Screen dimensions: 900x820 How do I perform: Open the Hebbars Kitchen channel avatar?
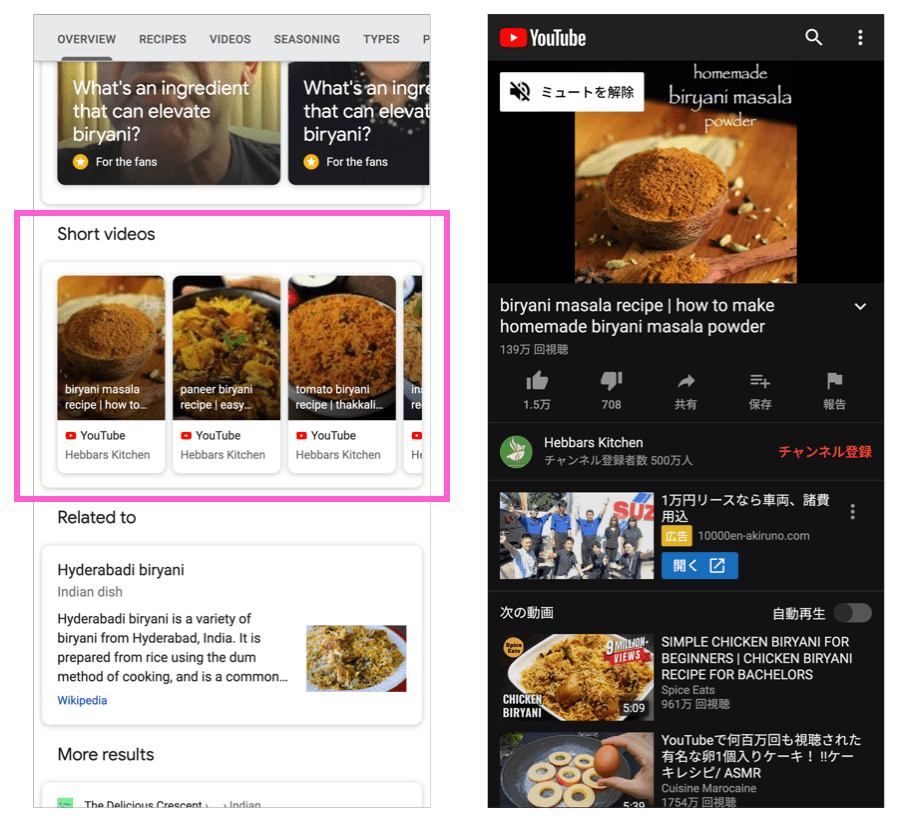[516, 452]
